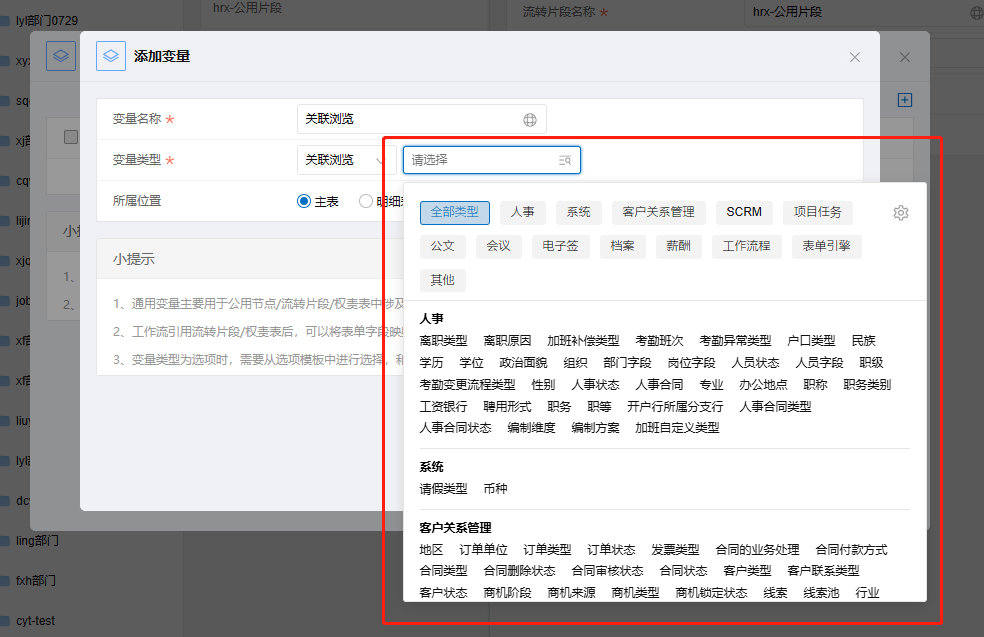Choose 地区 under 客户关系管理
984x637 pixels.
(431, 550)
